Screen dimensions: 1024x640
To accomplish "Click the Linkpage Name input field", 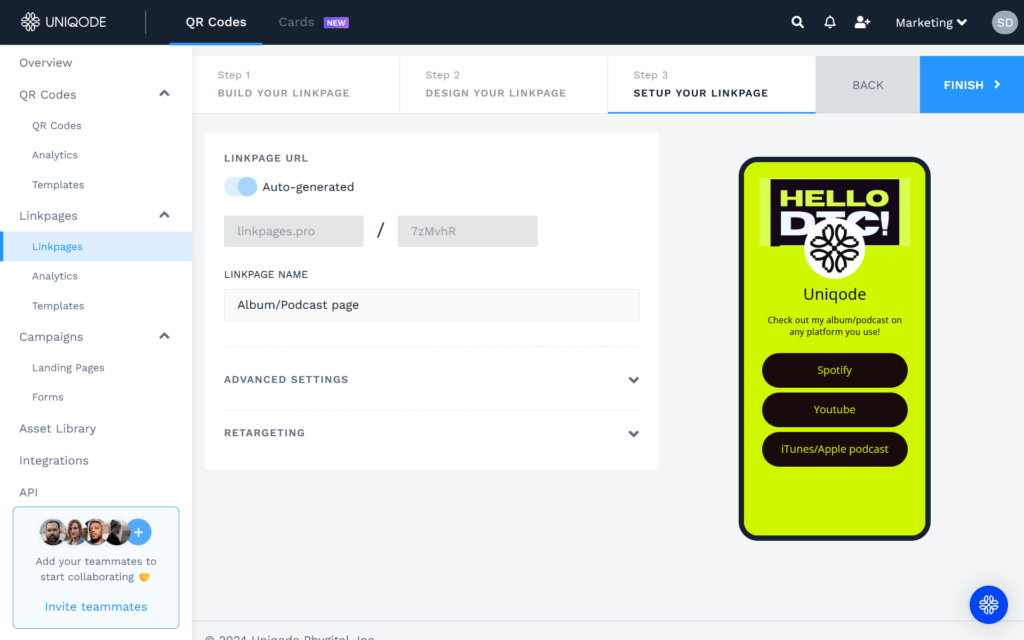I will click(x=431, y=304).
